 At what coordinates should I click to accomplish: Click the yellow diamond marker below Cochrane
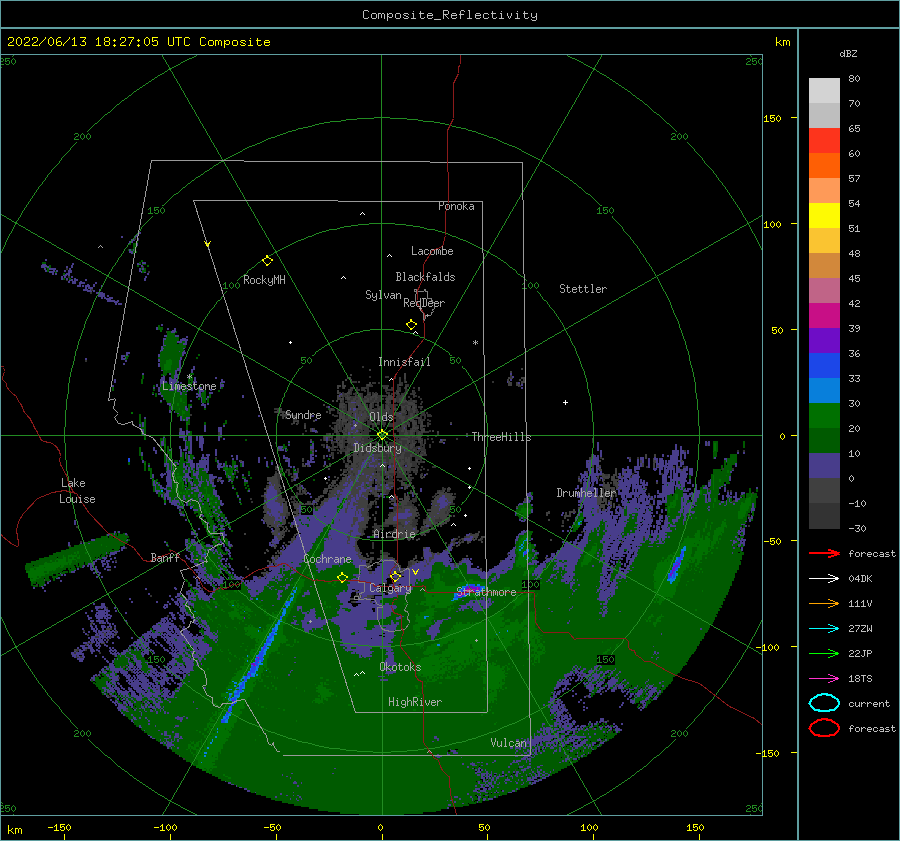[x=342, y=578]
